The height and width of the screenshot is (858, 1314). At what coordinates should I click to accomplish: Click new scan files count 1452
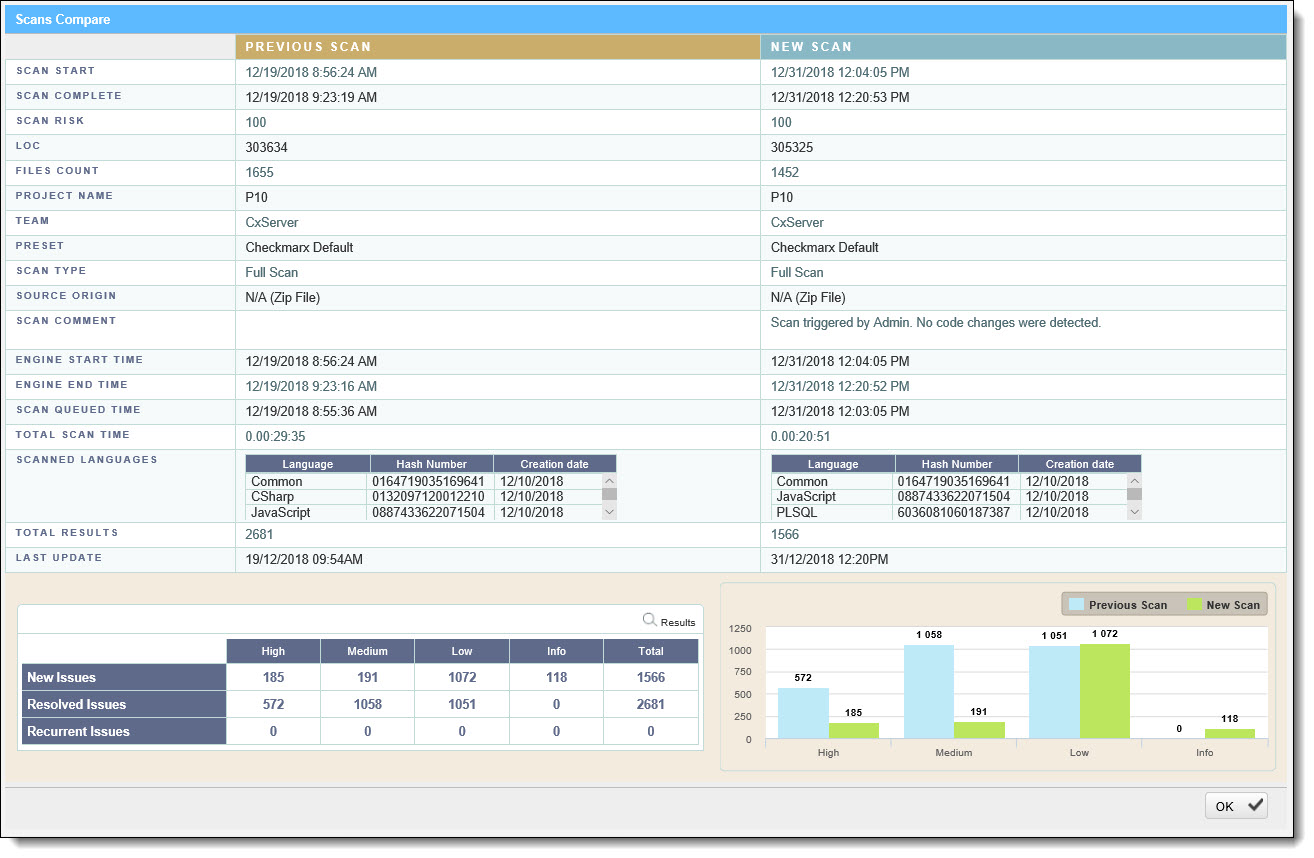coord(785,172)
